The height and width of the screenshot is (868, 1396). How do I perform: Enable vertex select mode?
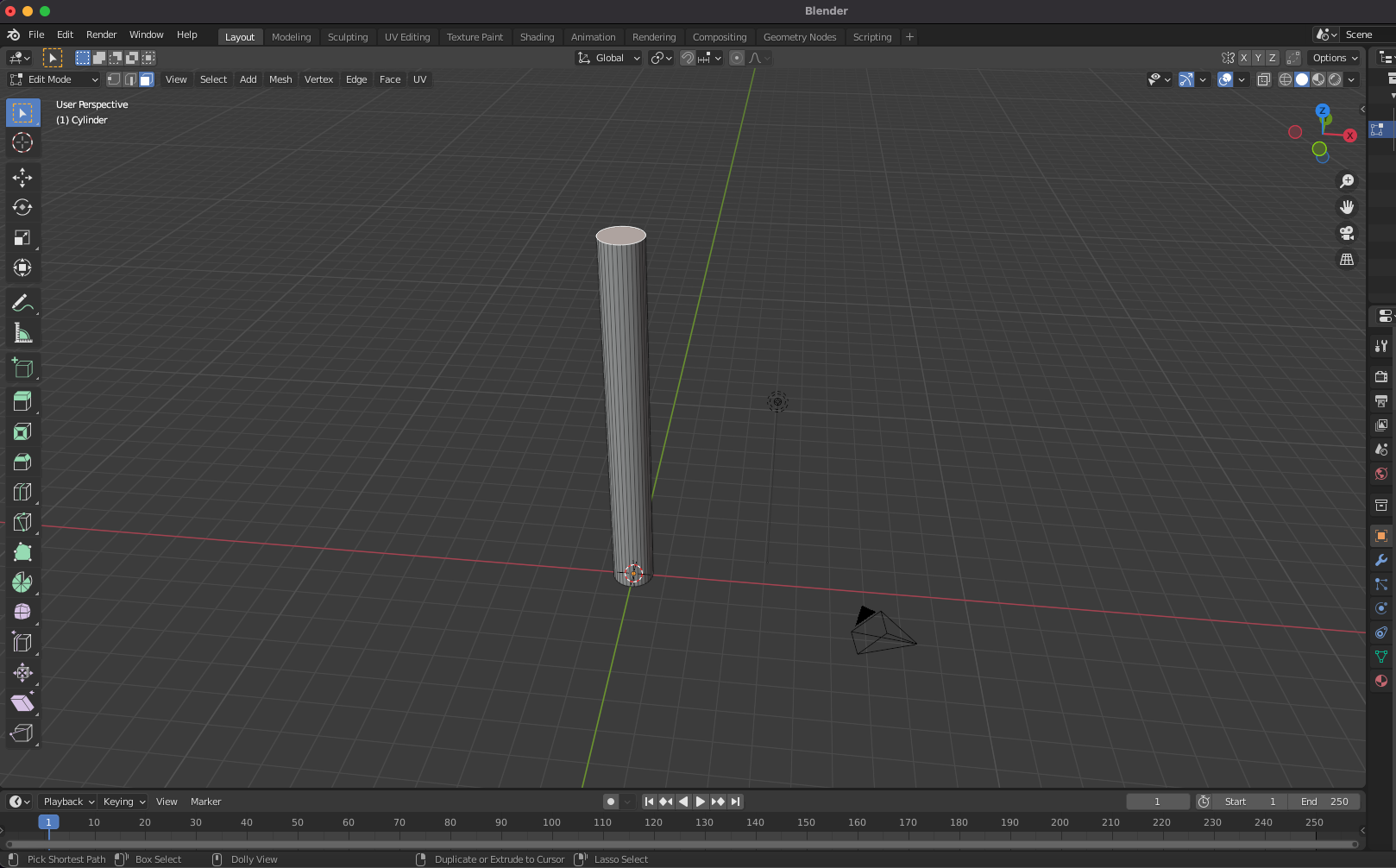[114, 79]
